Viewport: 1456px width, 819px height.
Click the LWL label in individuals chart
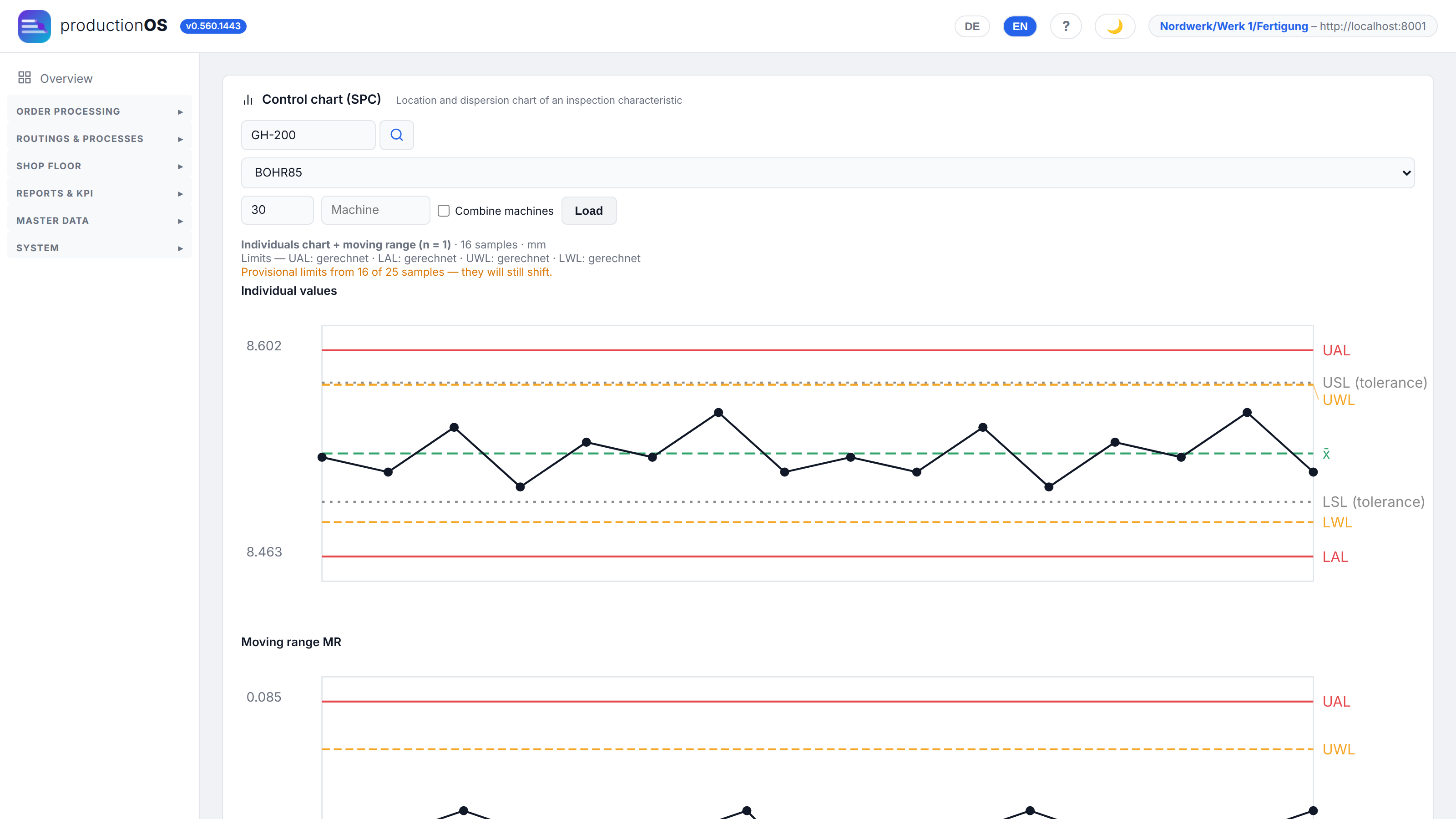point(1337,522)
